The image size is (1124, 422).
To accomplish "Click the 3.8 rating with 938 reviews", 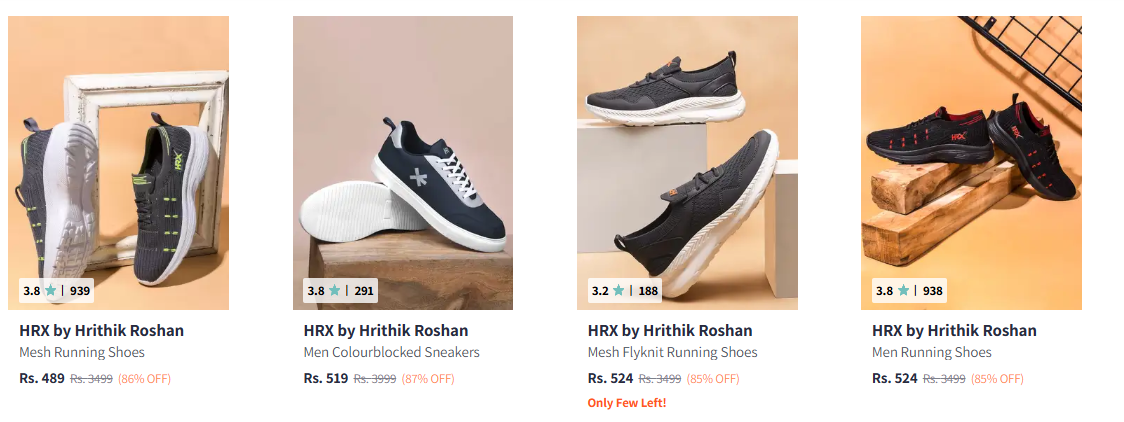I will click(x=909, y=291).
